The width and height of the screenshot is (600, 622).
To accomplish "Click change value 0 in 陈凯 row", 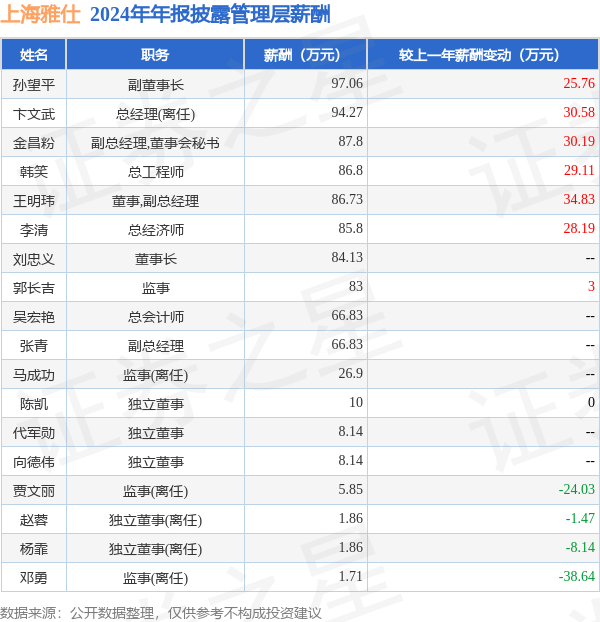I will click(x=591, y=402).
